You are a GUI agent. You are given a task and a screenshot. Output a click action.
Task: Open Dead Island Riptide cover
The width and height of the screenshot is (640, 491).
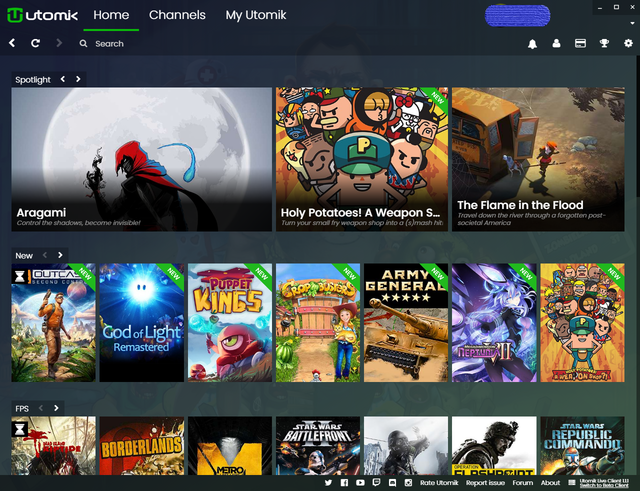point(53,446)
